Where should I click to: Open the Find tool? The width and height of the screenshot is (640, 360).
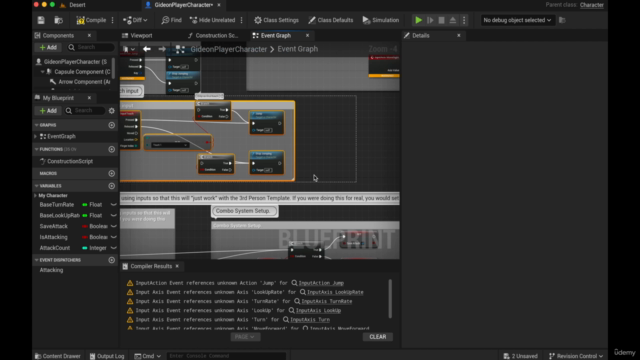tap(171, 20)
